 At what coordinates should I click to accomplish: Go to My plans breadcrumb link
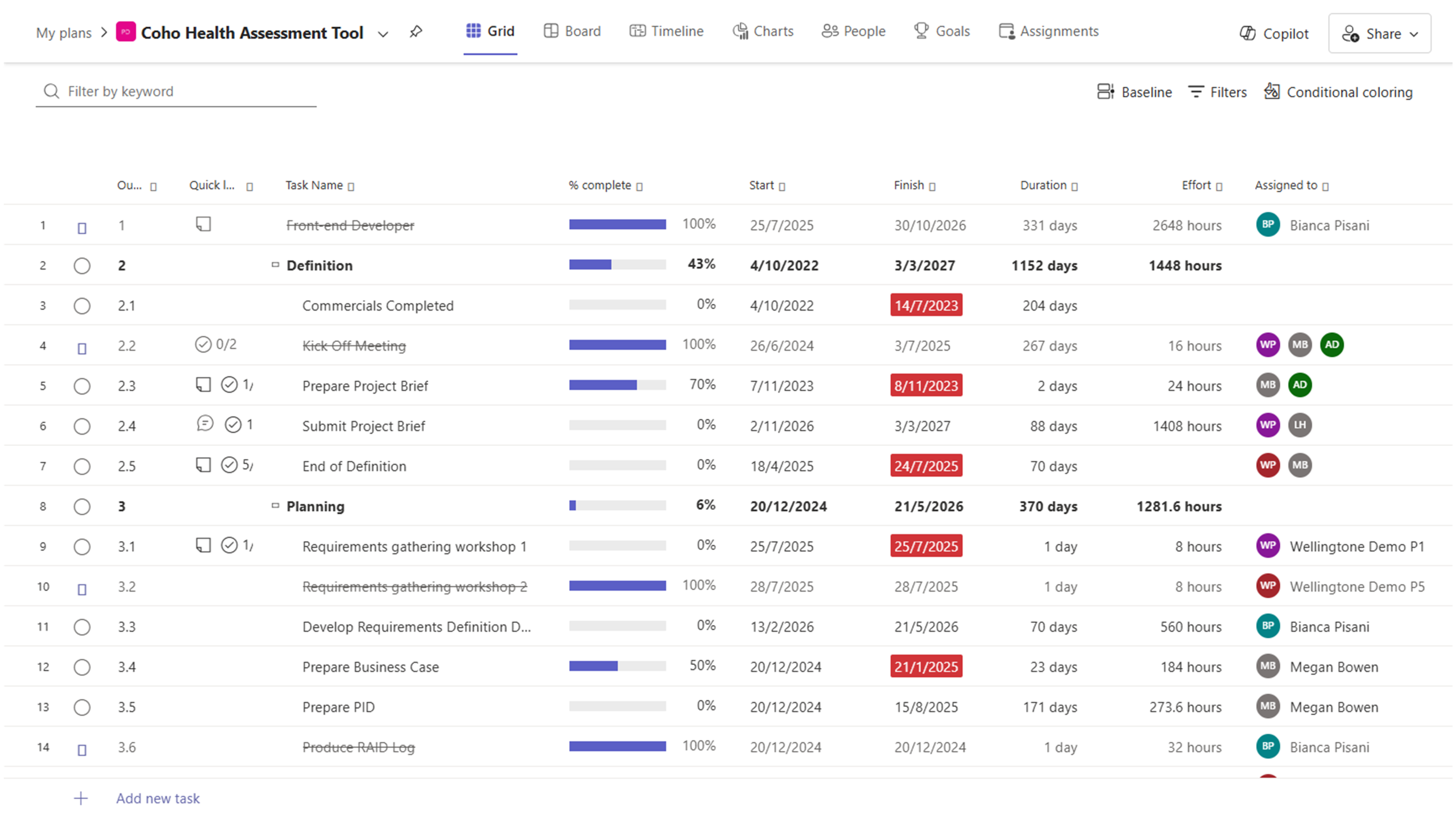tap(64, 33)
